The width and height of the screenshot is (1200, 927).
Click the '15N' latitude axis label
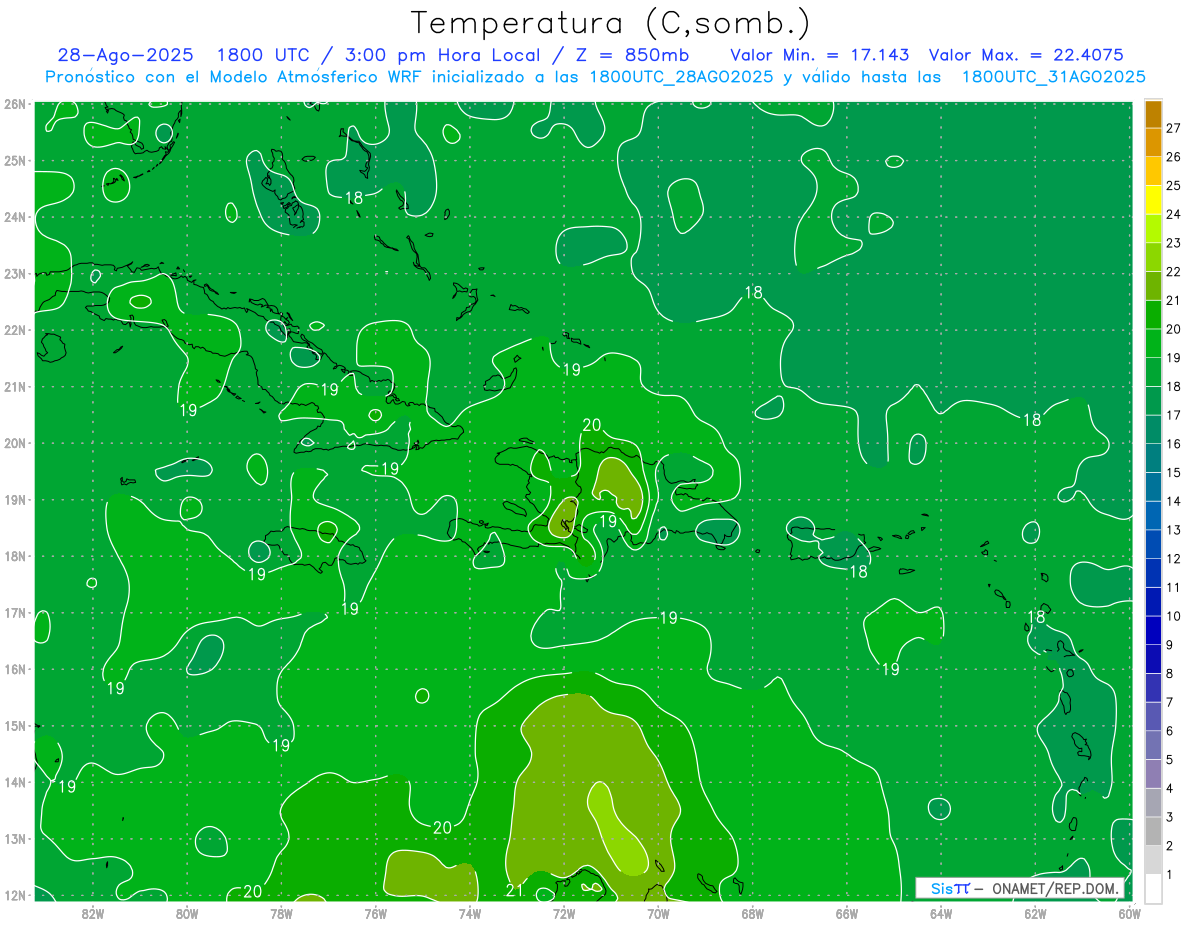[15, 726]
